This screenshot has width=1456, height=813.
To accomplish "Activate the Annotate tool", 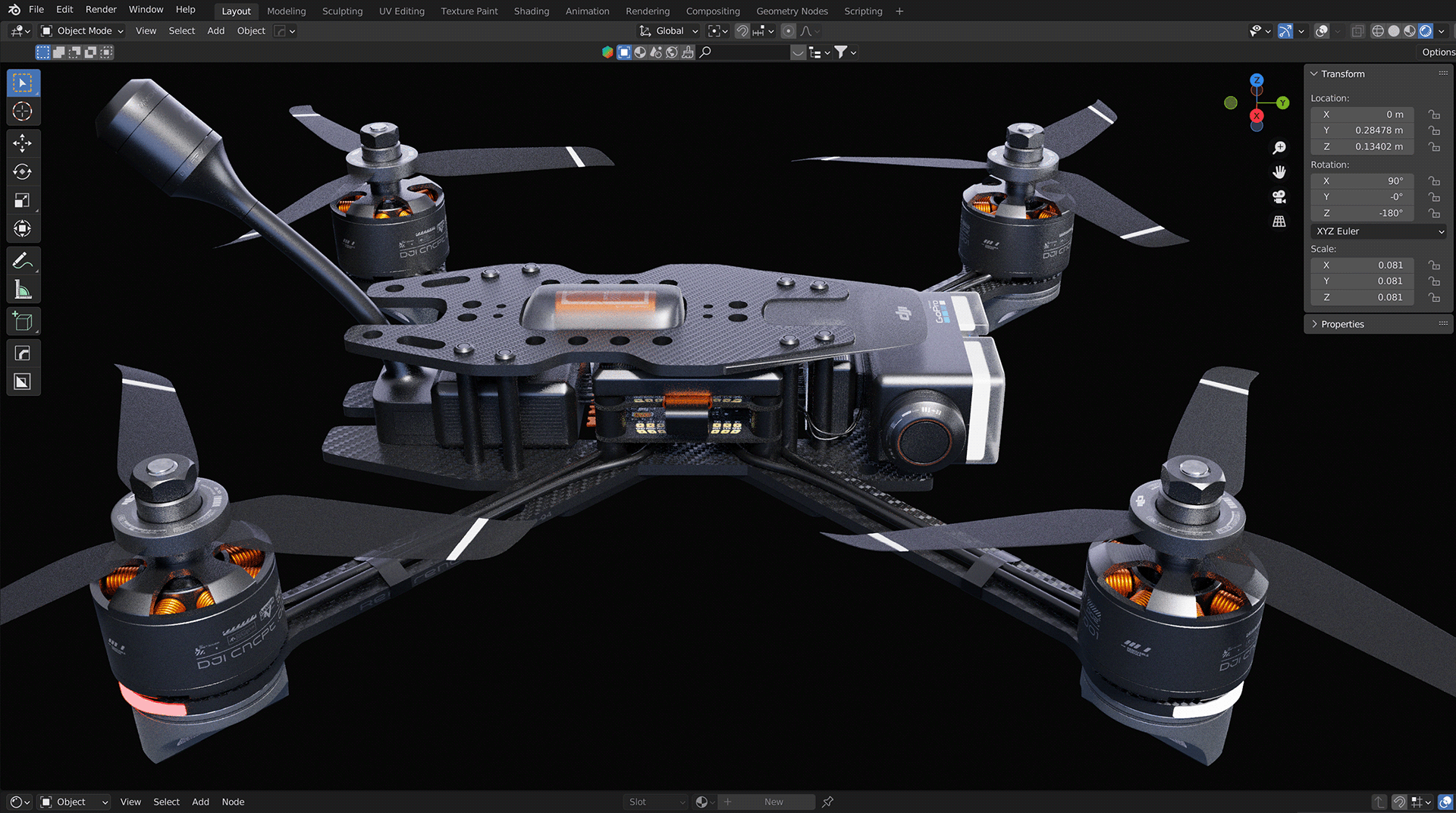I will click(23, 260).
